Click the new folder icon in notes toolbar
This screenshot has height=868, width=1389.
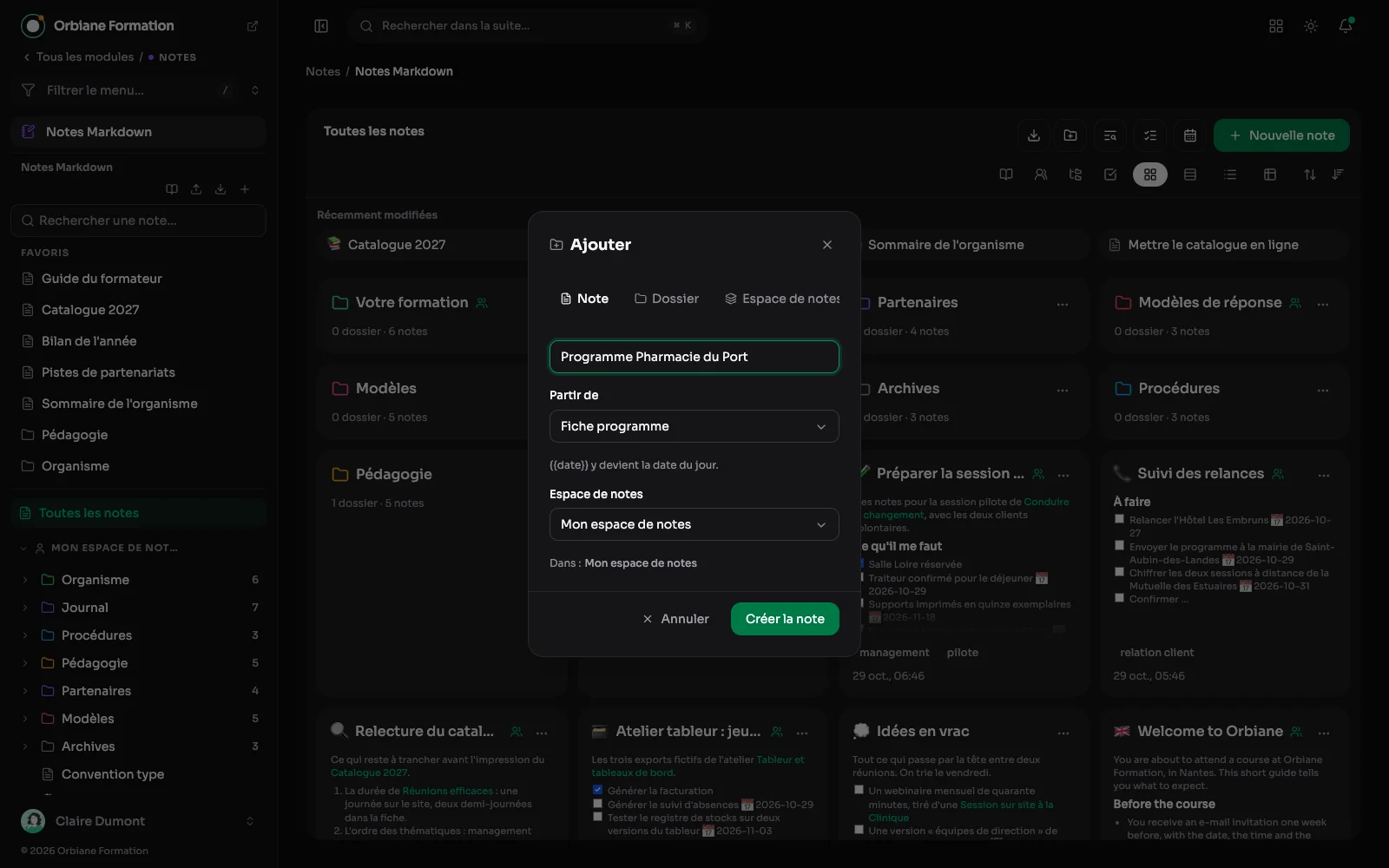click(1070, 135)
